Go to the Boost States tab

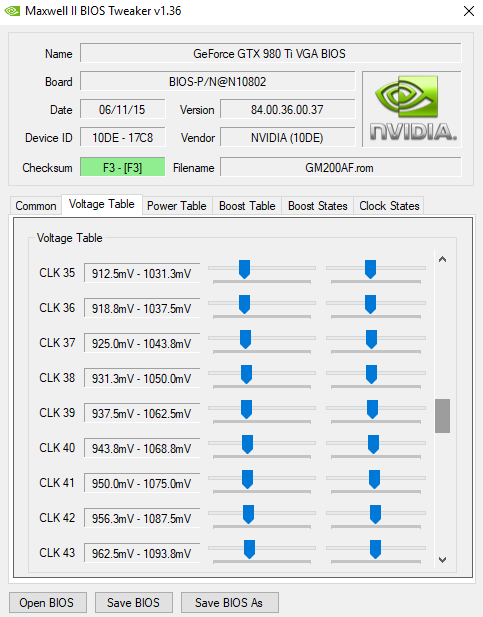pos(318,206)
